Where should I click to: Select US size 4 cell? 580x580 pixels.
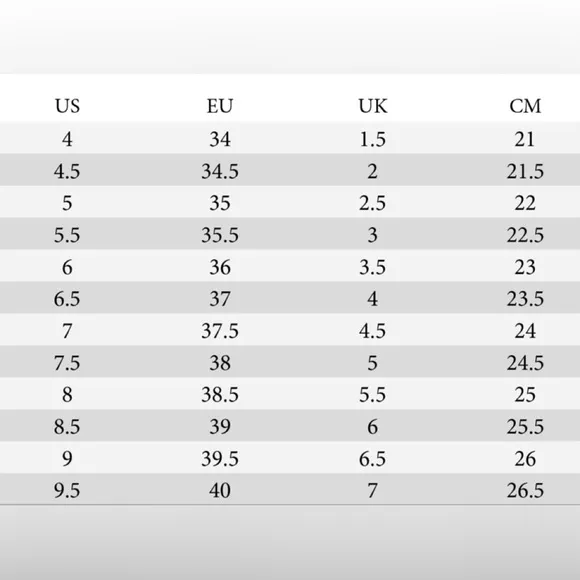[67, 139]
